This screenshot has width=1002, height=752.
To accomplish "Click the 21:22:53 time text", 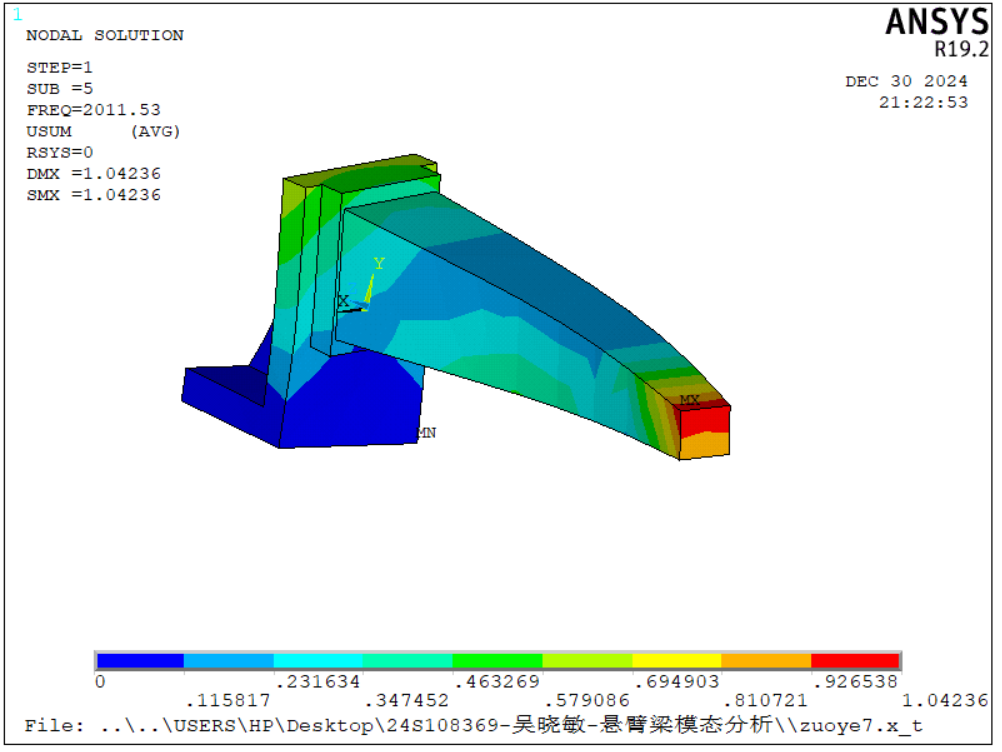I will pyautogui.click(x=923, y=102).
